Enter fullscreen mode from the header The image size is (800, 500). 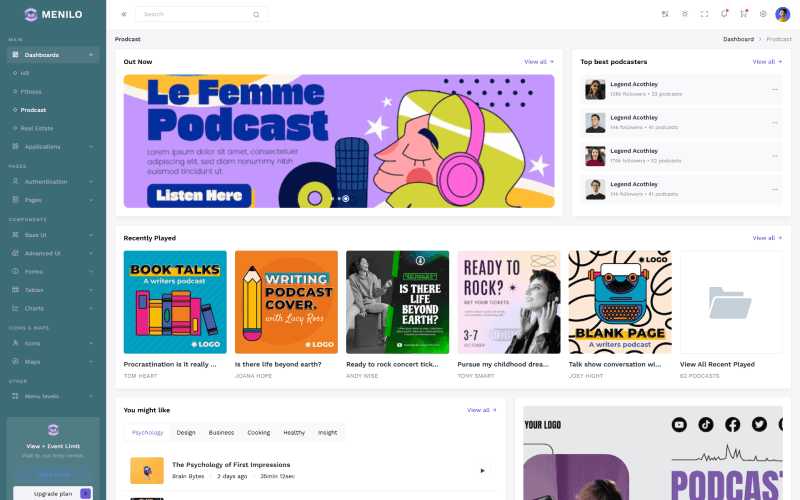[704, 14]
